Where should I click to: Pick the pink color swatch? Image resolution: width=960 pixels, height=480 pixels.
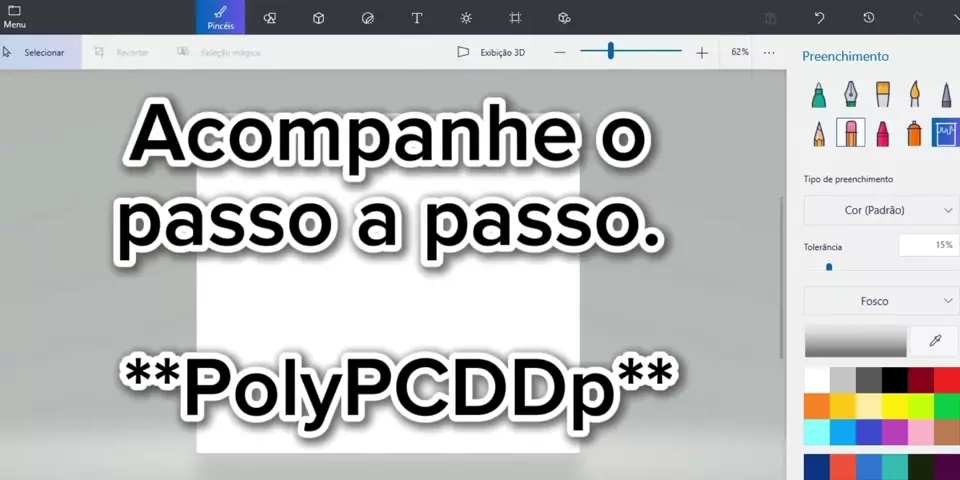[x=921, y=432]
